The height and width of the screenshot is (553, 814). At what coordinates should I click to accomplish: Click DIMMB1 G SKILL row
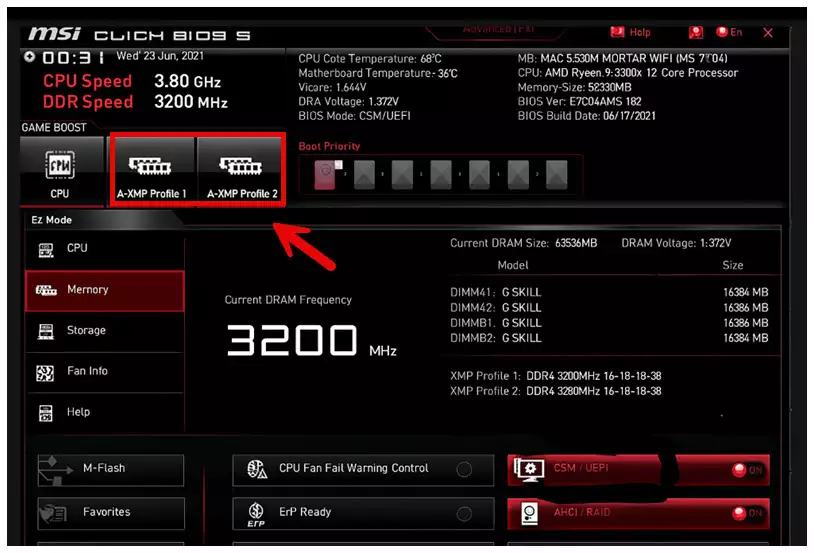(x=609, y=323)
